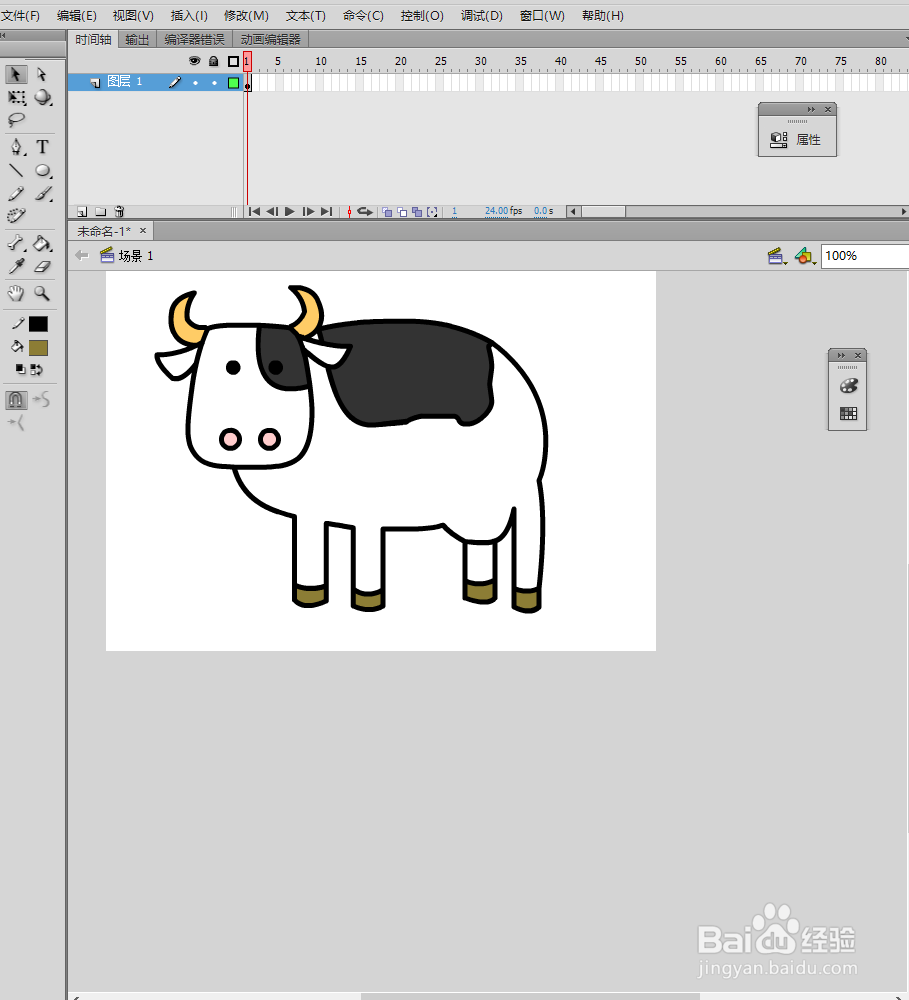Open the 修改 (Modify) menu
This screenshot has width=909, height=1000.
point(246,15)
